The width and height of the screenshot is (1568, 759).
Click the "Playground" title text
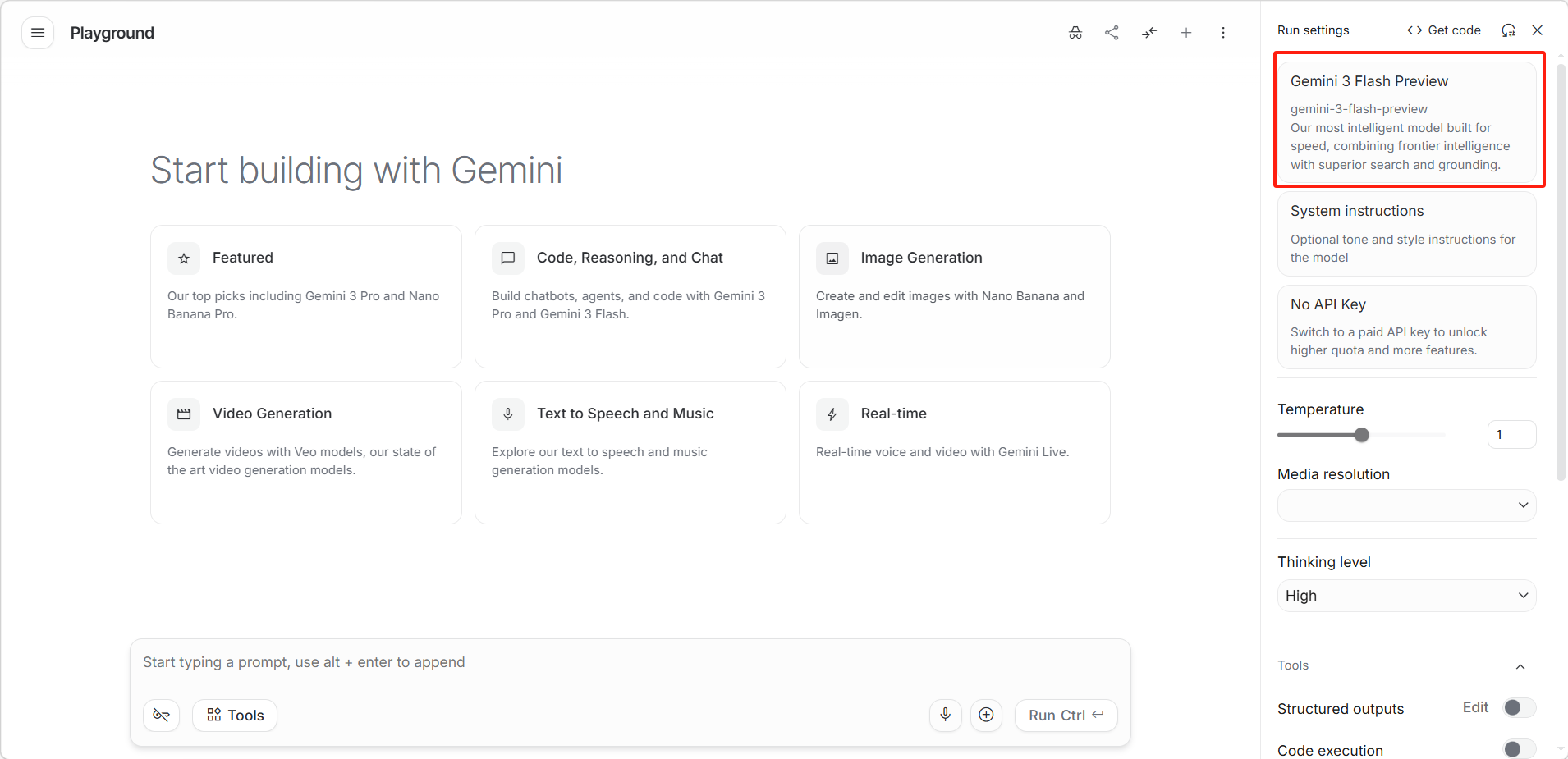tap(112, 33)
